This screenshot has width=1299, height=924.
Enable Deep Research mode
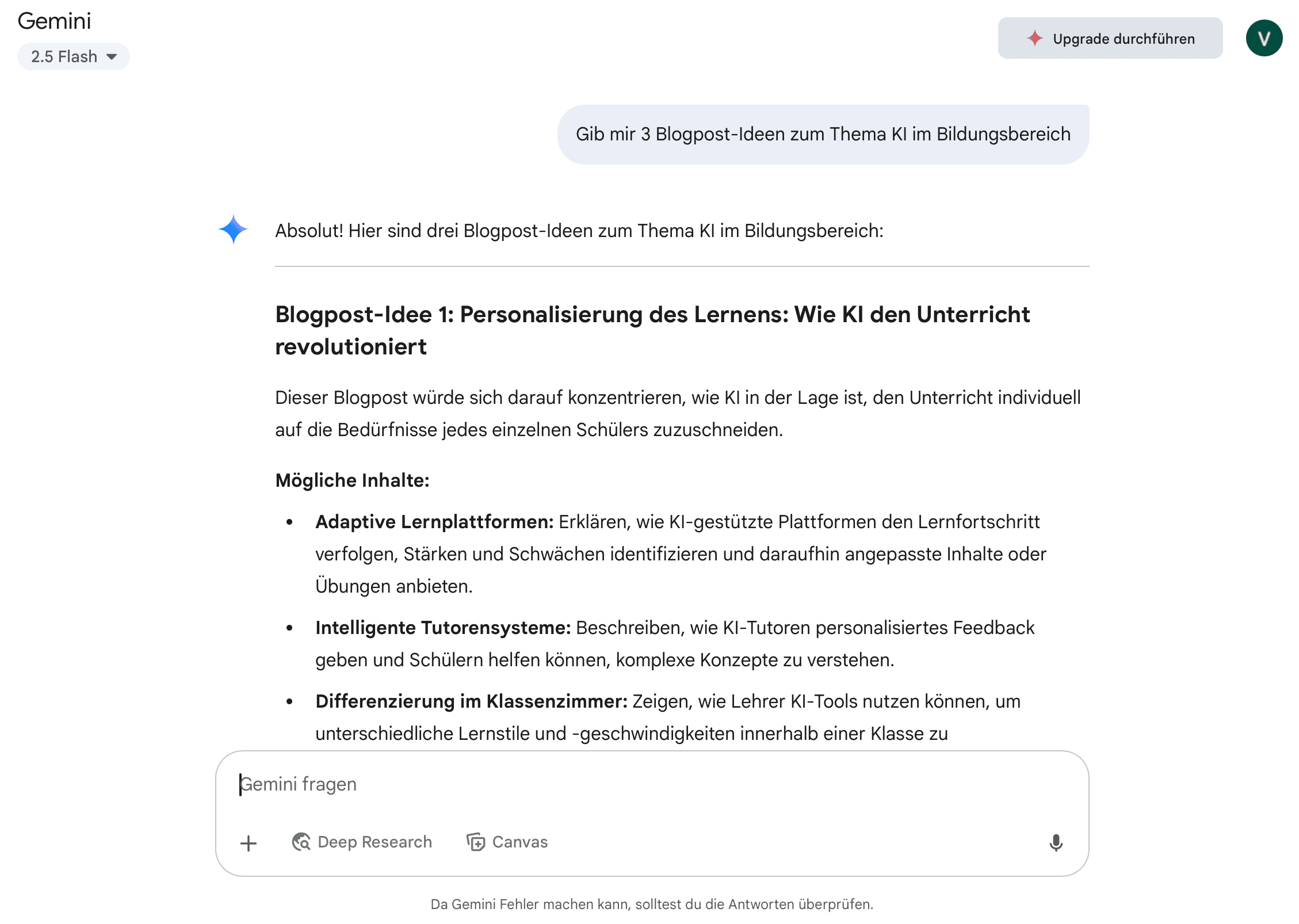pyautogui.click(x=362, y=842)
